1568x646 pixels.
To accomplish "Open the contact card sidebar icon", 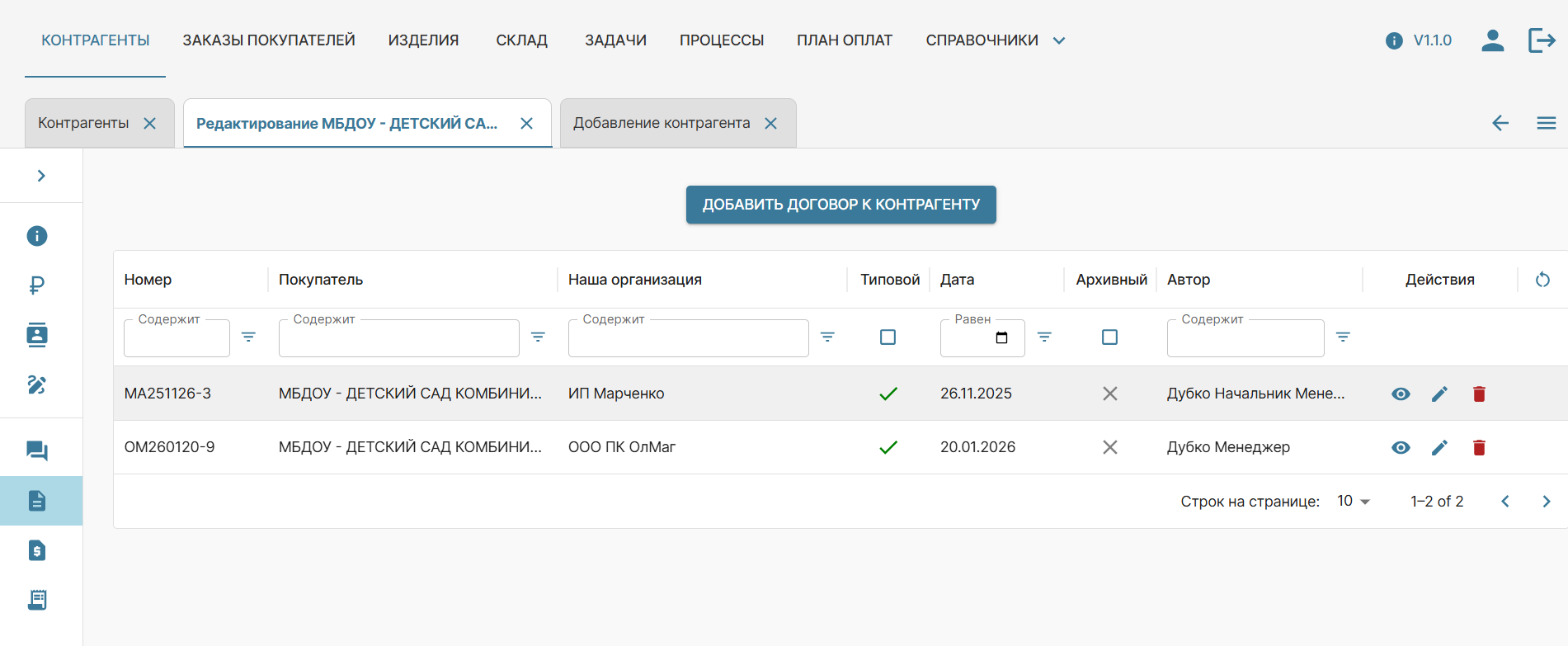I will point(37,335).
